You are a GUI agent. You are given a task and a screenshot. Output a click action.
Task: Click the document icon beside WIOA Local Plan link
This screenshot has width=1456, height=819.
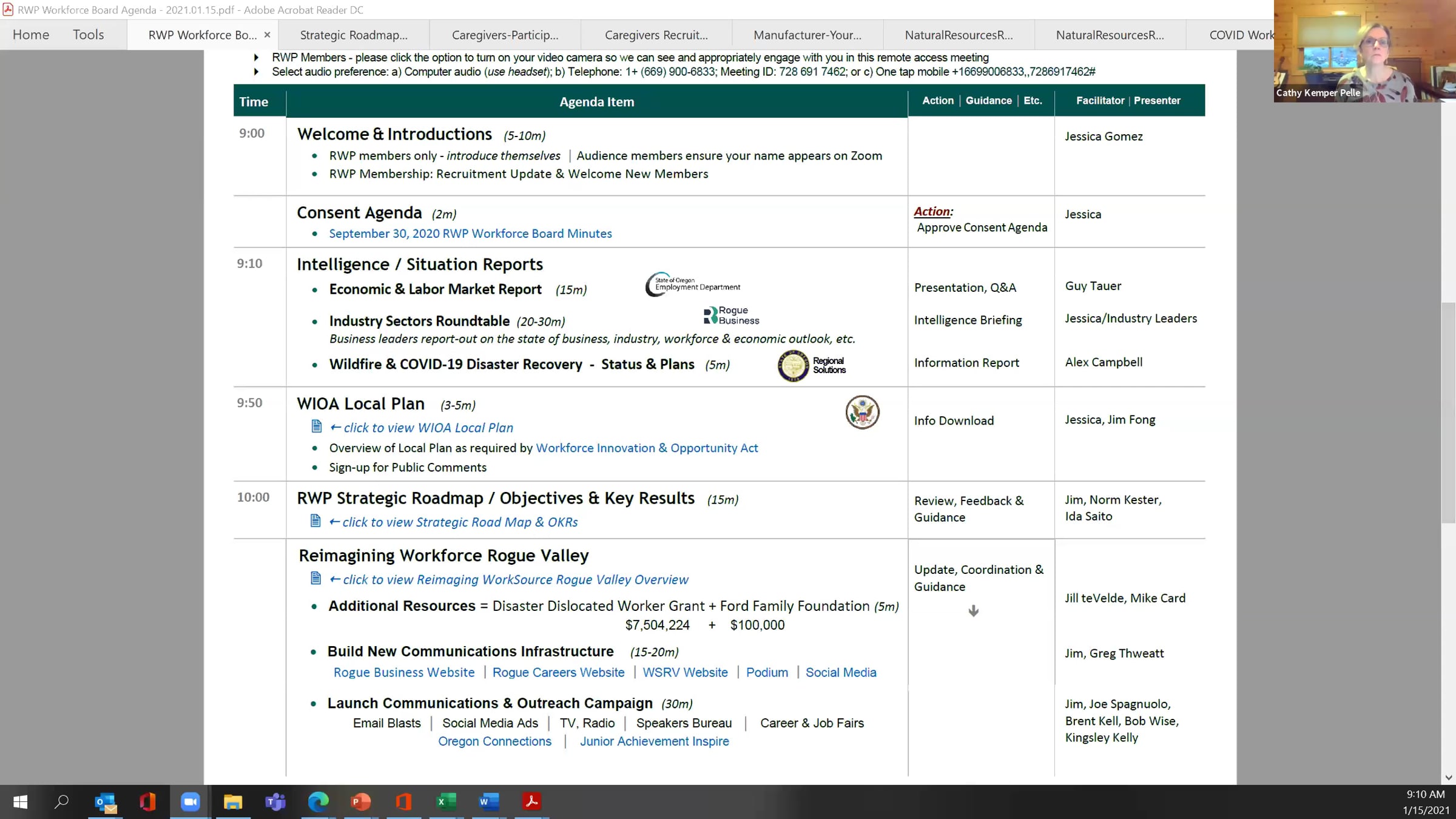coord(316,426)
